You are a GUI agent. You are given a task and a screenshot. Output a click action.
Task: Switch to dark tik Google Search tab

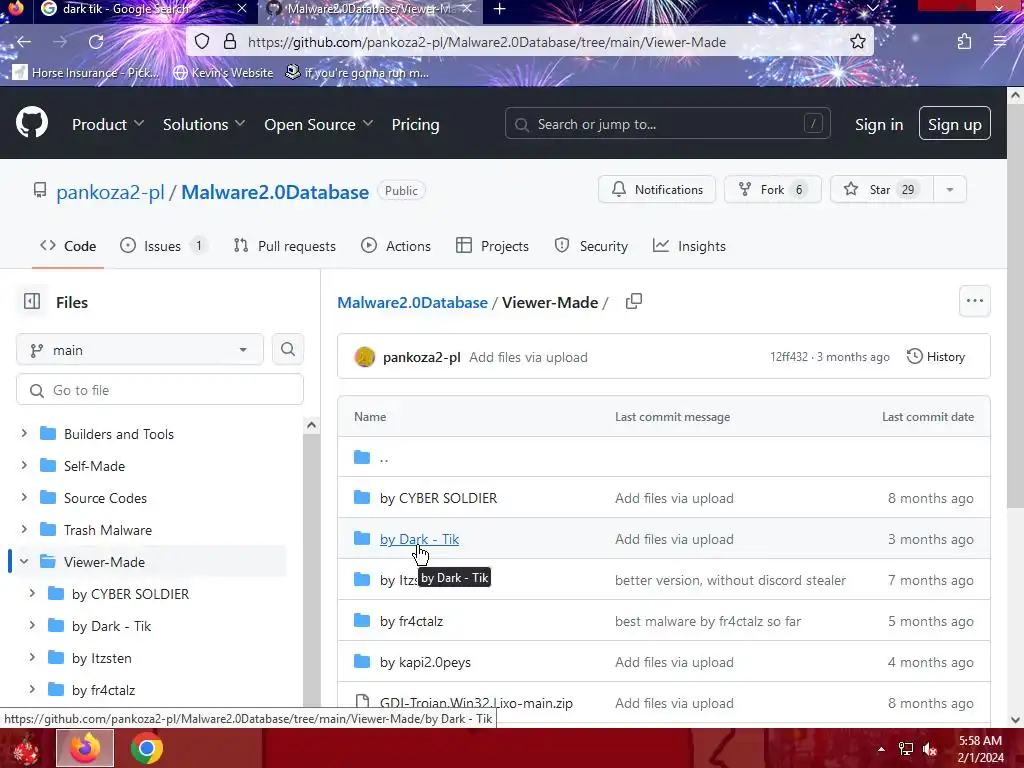point(144,9)
